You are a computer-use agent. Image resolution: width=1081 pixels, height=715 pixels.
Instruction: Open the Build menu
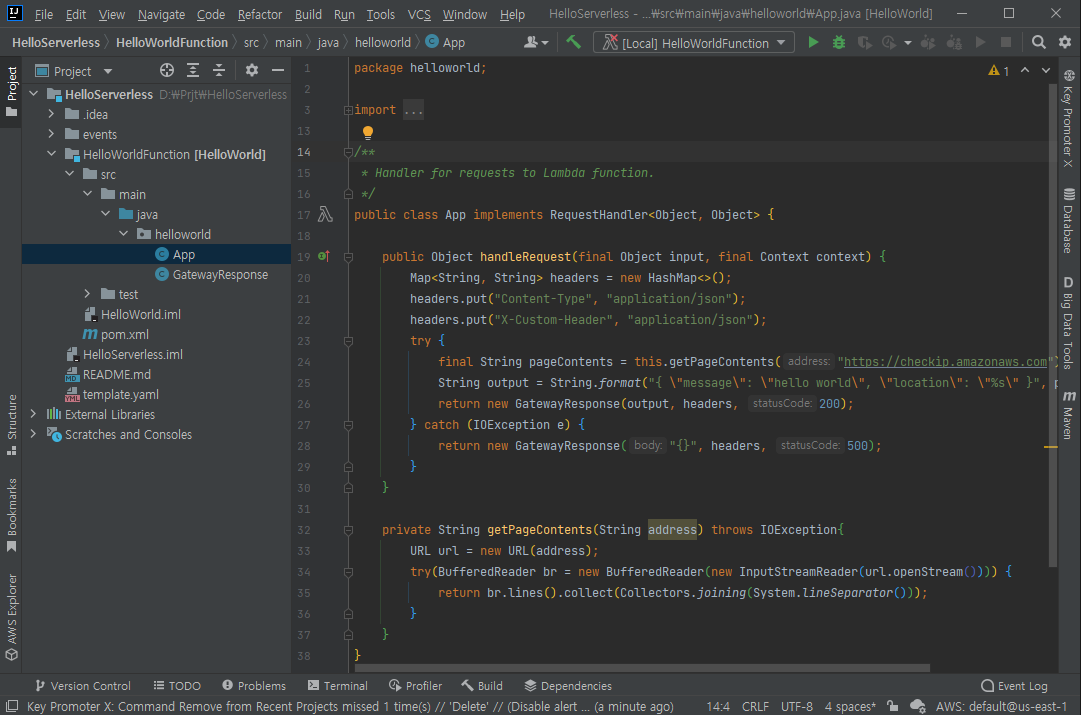308,14
